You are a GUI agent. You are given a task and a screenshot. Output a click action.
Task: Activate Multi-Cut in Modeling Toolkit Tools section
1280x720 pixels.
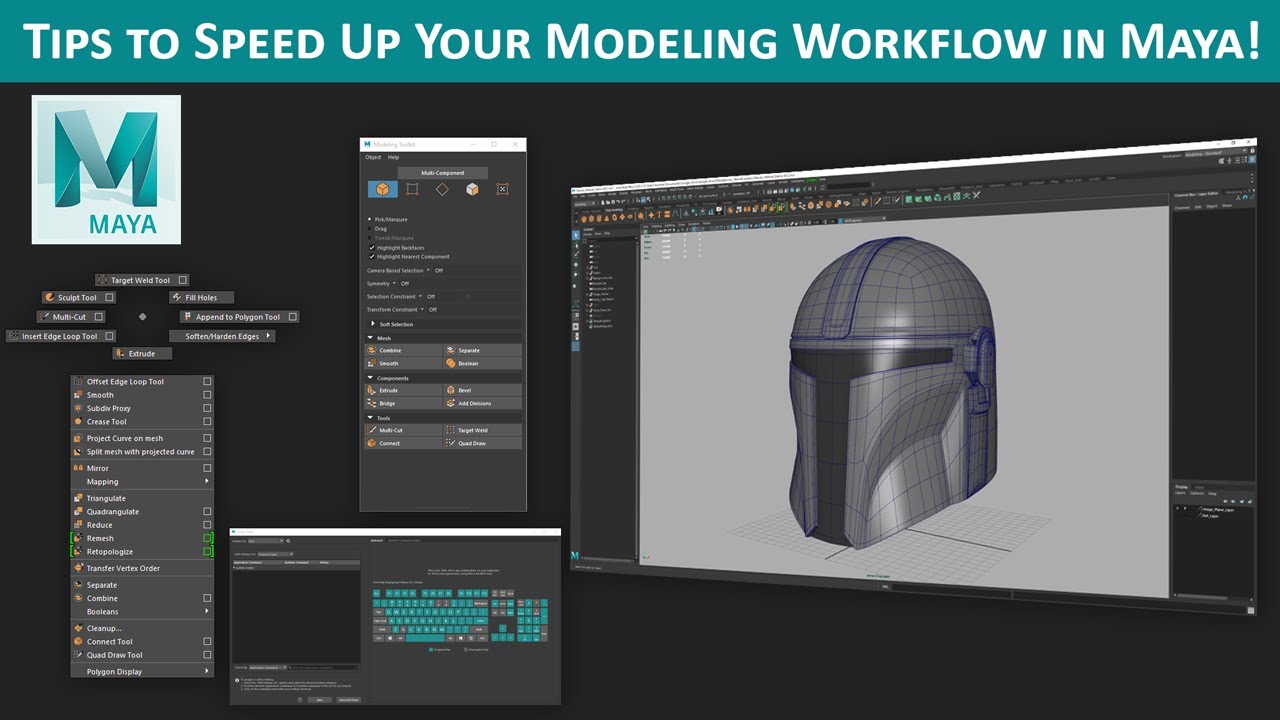tap(403, 430)
